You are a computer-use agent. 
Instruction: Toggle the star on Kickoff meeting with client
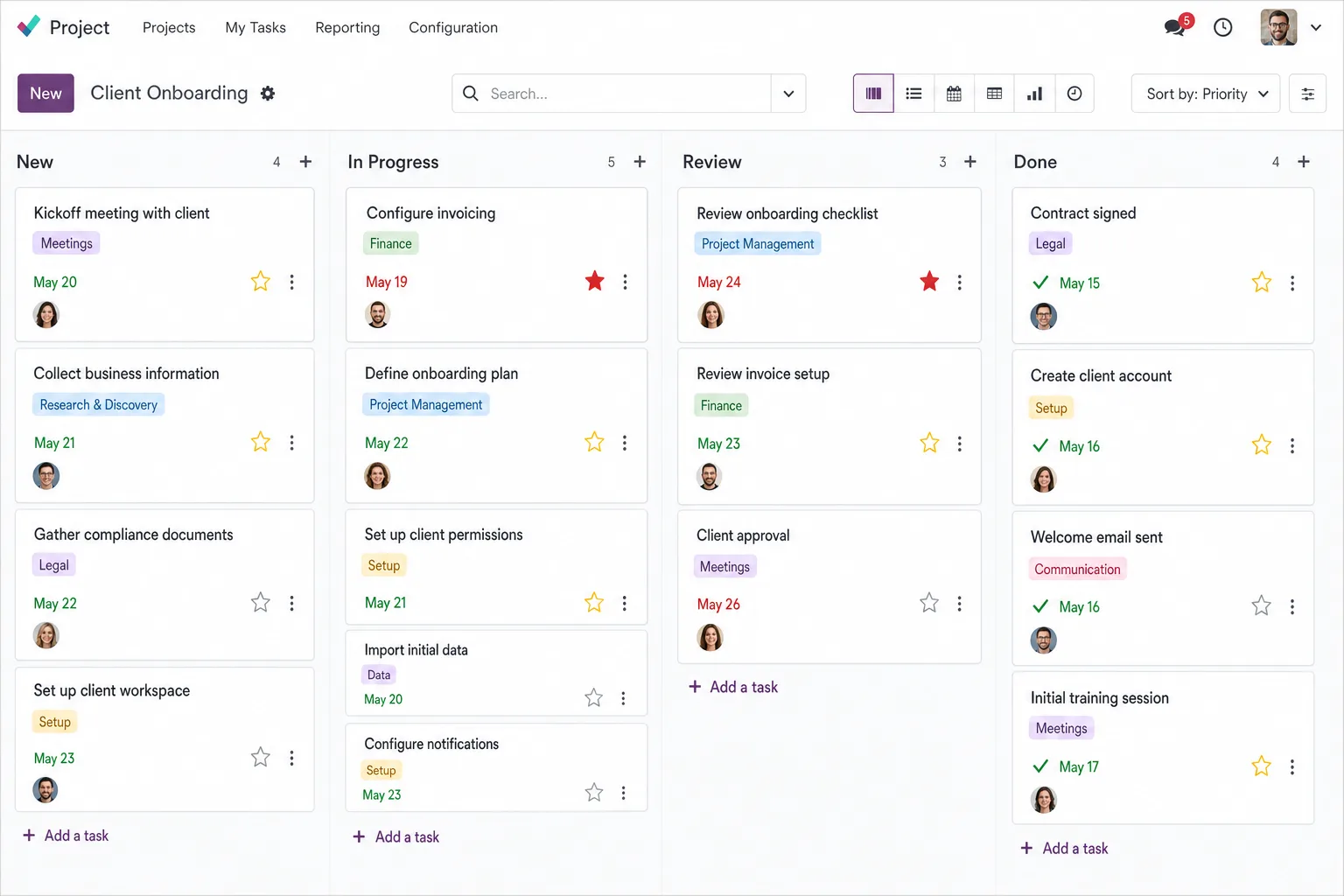261,282
